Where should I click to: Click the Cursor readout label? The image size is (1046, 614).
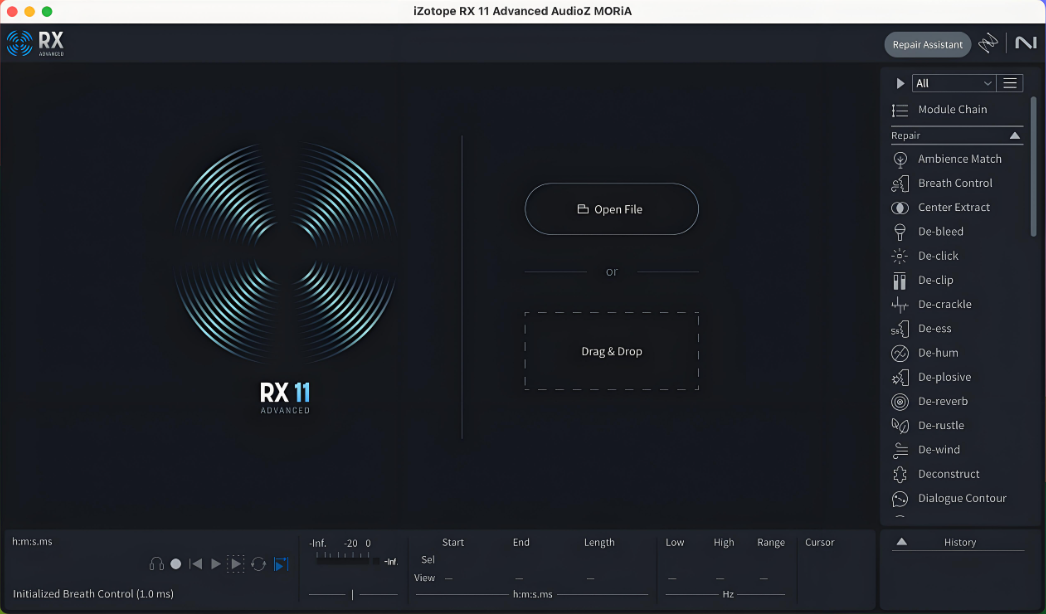(819, 543)
